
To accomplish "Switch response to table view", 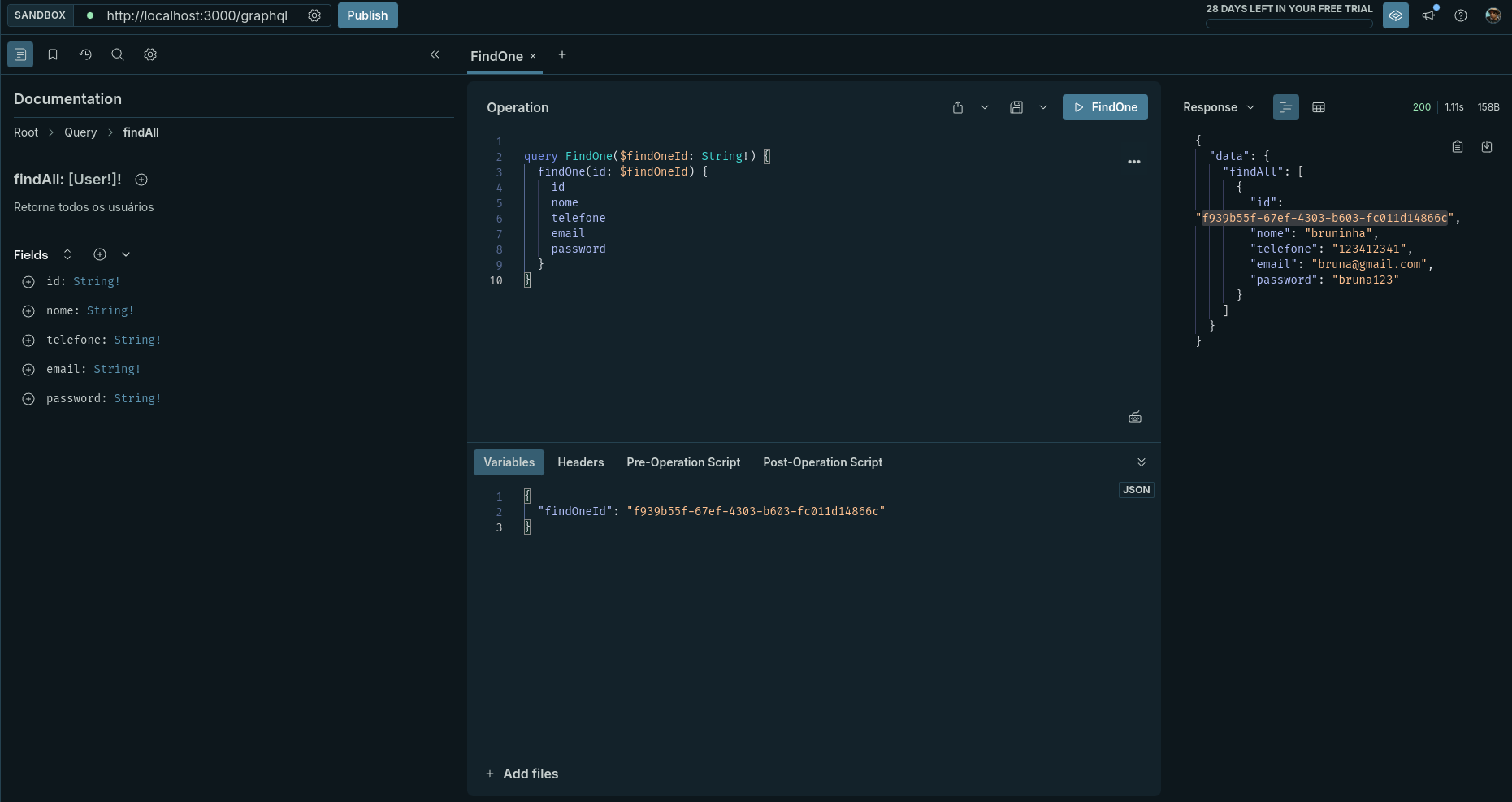I will pos(1319,107).
